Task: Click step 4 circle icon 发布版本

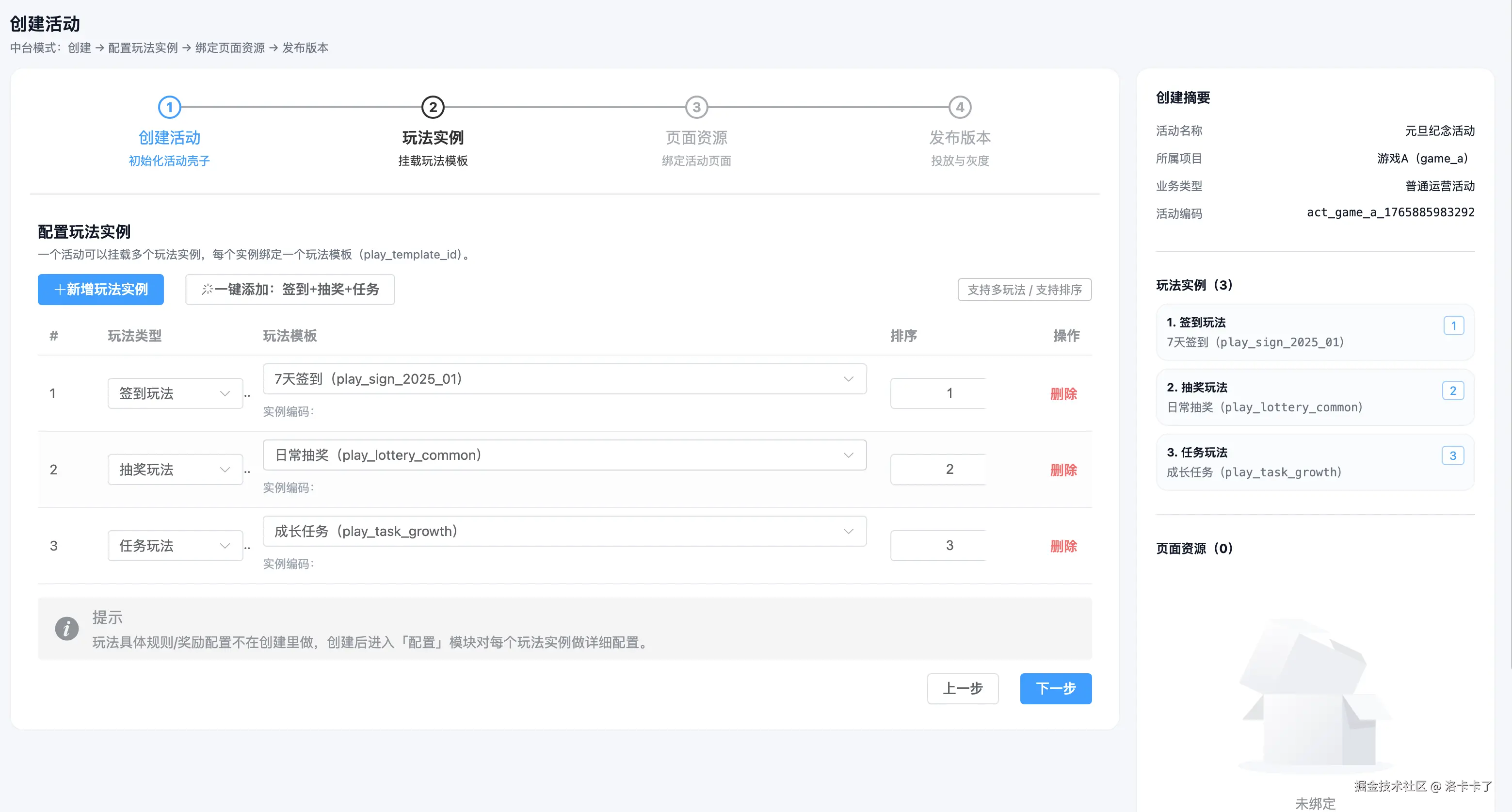Action: [x=960, y=108]
